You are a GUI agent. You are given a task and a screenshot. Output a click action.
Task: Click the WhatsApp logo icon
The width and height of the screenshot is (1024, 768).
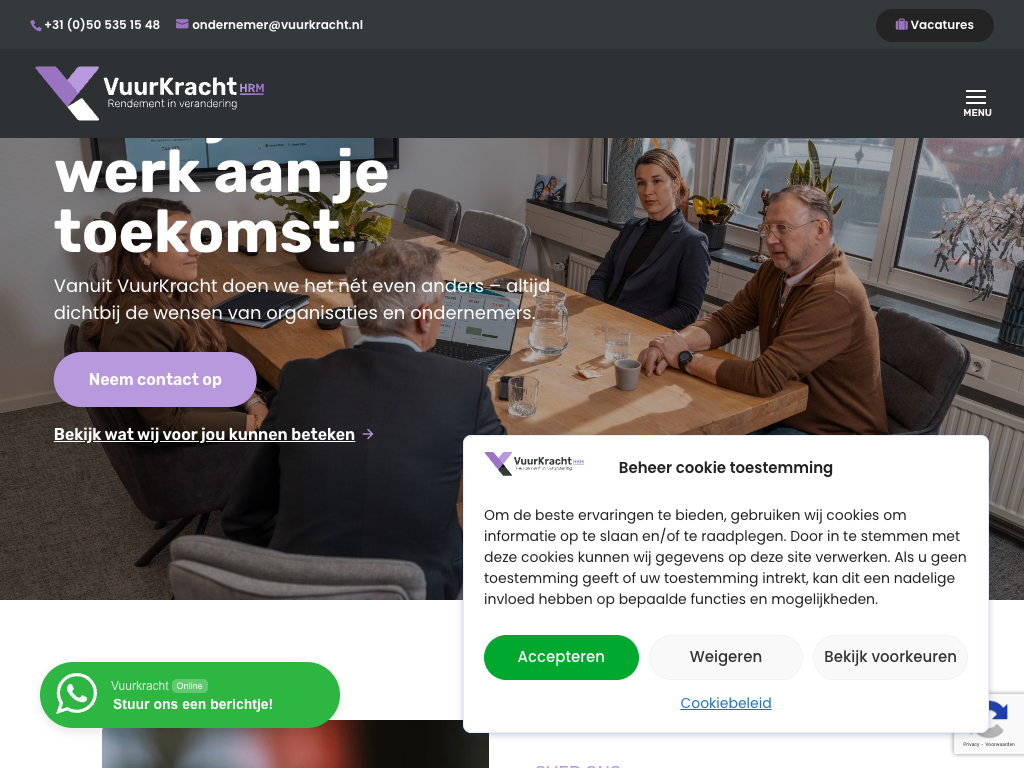pyautogui.click(x=76, y=694)
